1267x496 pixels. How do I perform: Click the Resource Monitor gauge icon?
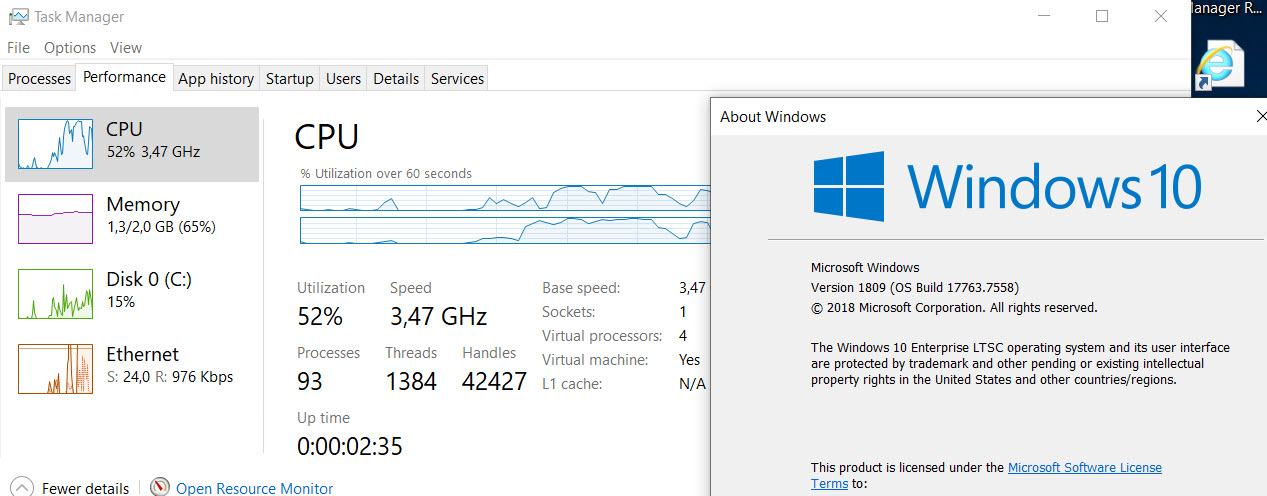click(x=160, y=487)
